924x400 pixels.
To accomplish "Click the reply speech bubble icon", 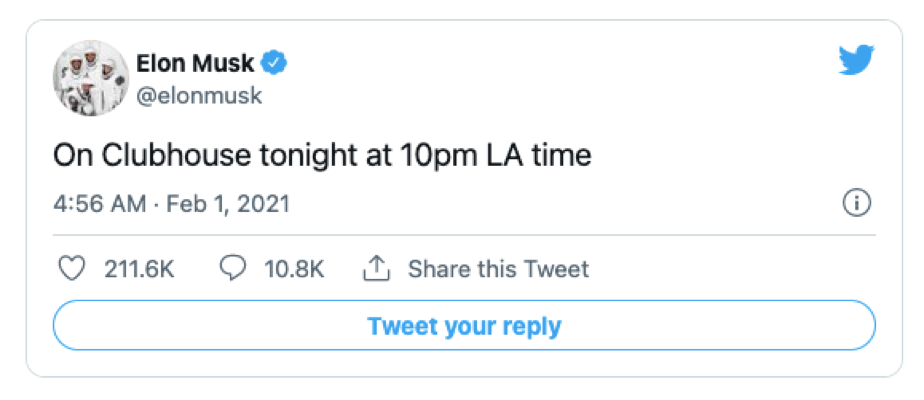I will tap(231, 268).
